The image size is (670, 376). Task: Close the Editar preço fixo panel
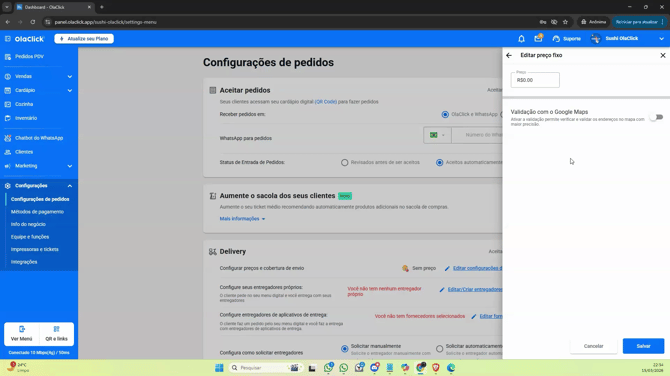tap(663, 55)
